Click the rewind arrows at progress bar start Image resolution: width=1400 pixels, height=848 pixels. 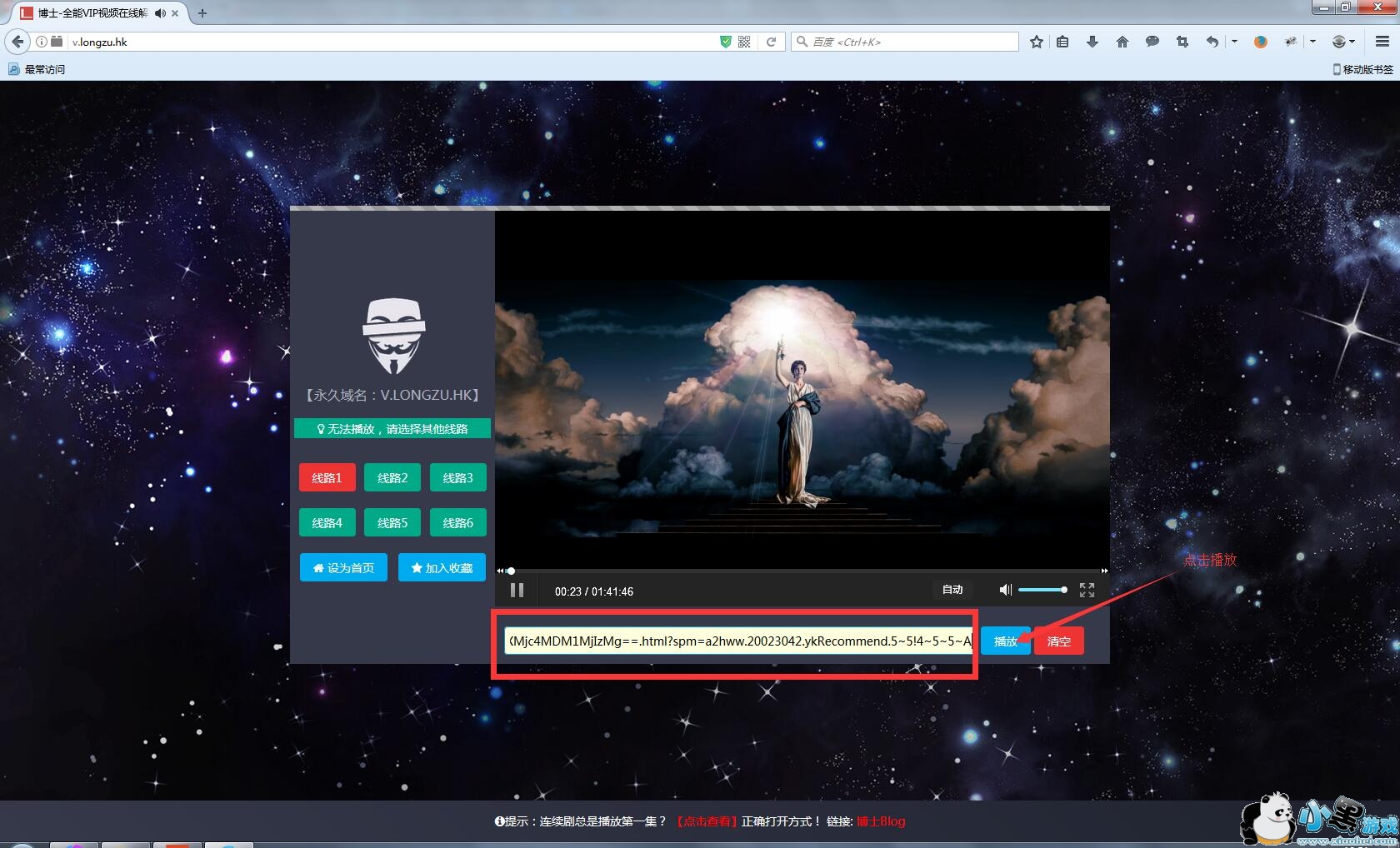click(x=500, y=571)
